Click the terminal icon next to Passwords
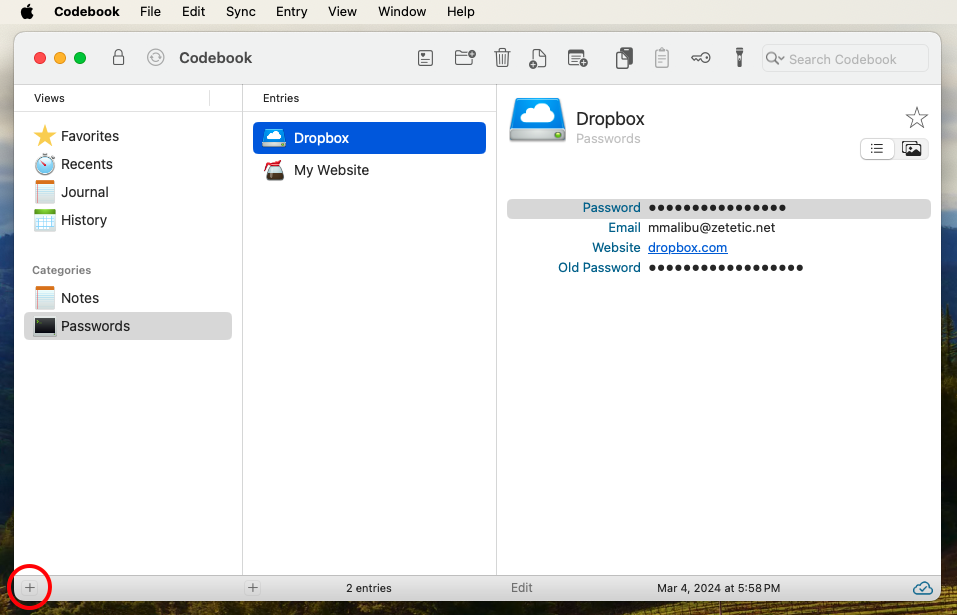This screenshot has width=957, height=615. [x=45, y=326]
